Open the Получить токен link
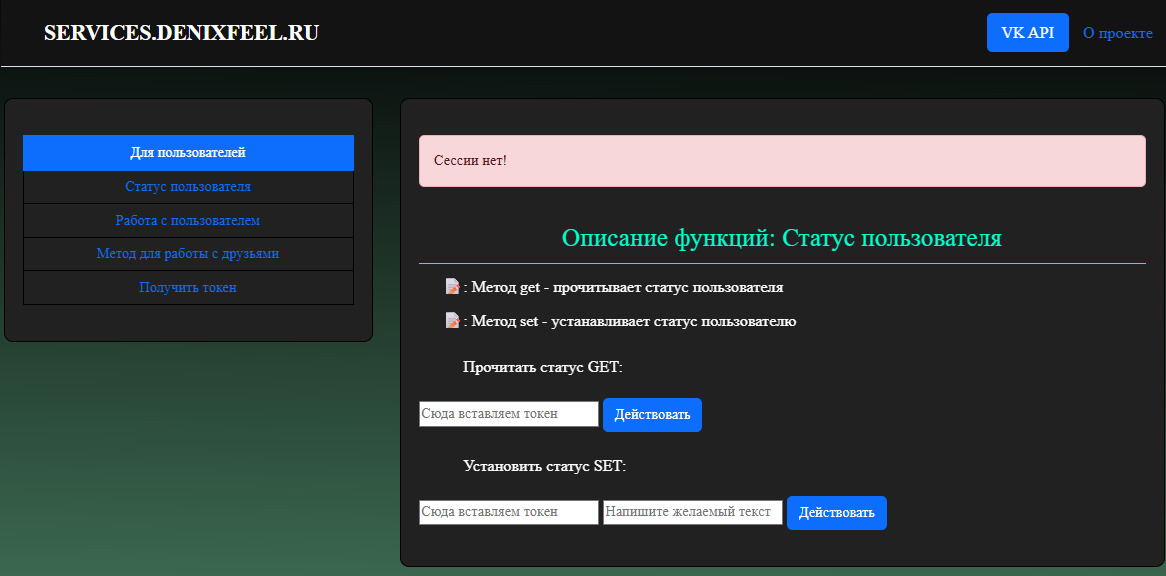 [188, 288]
